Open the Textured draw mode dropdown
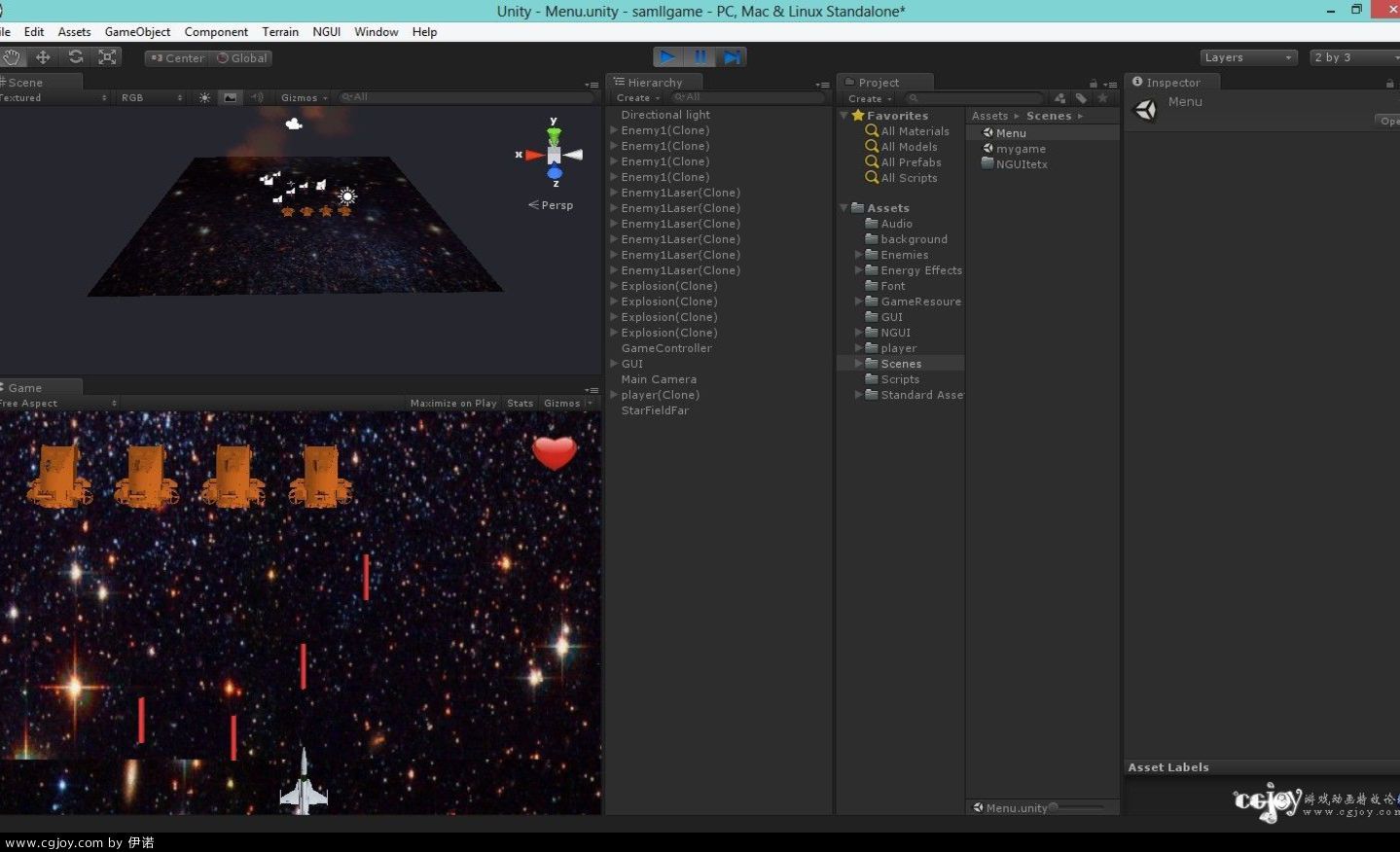Screen dimensions: 1400x852 [54, 97]
